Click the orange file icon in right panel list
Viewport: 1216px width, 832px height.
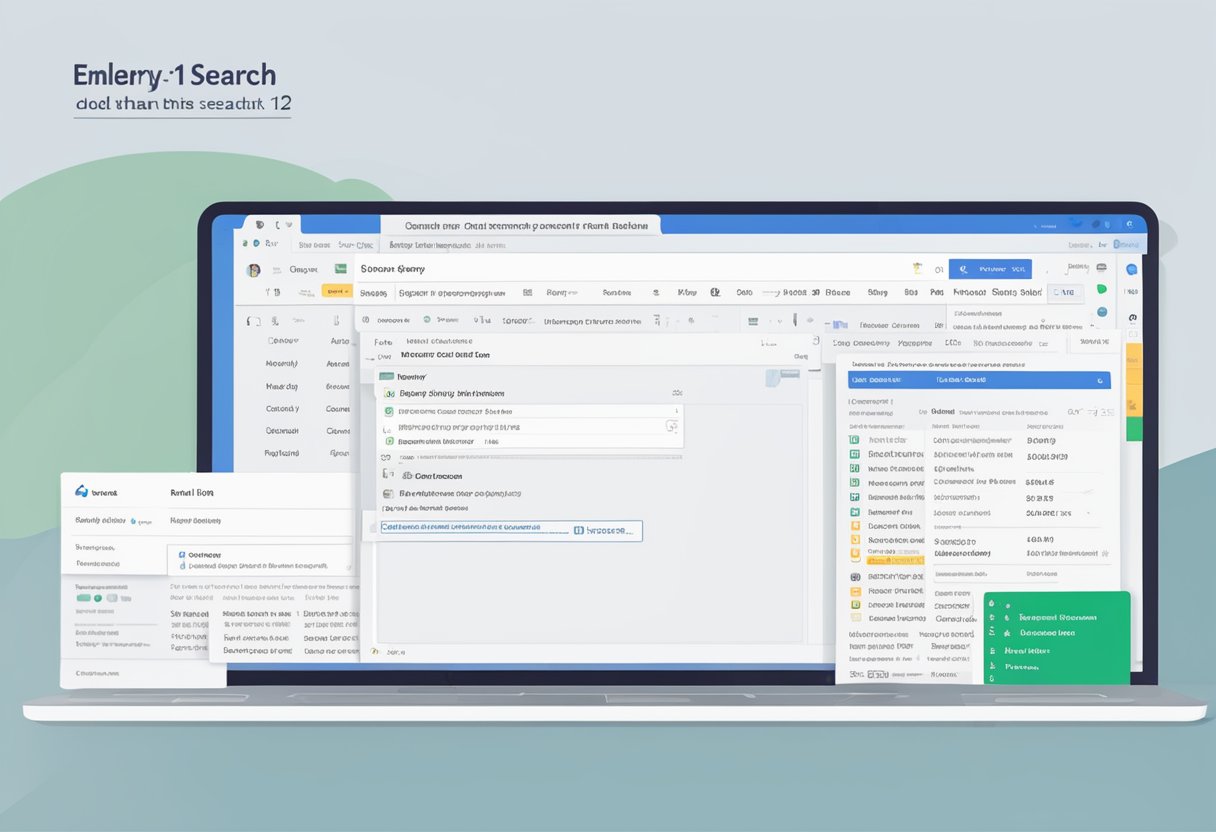tap(855, 525)
